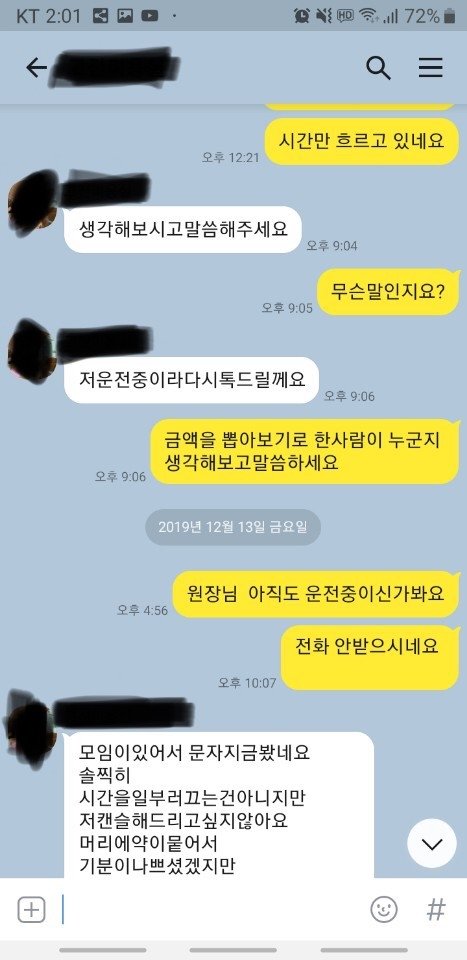467x960 pixels.
Task: Tap the alarm icon in status bar
Action: click(x=302, y=16)
